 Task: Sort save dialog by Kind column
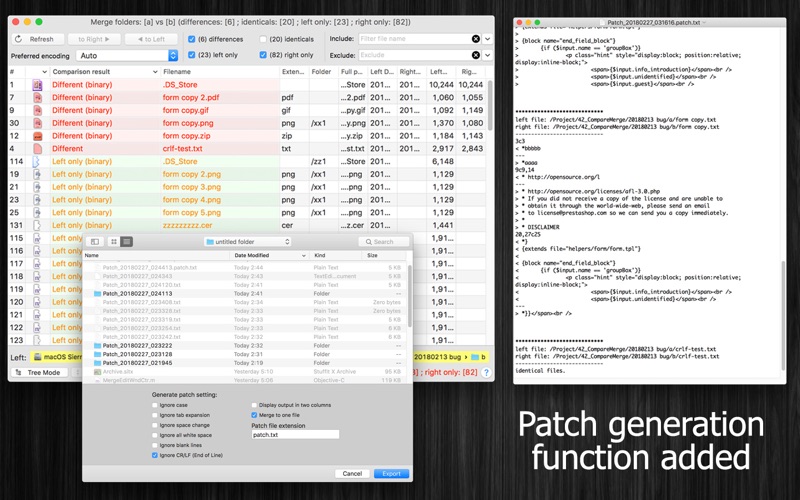click(x=335, y=255)
